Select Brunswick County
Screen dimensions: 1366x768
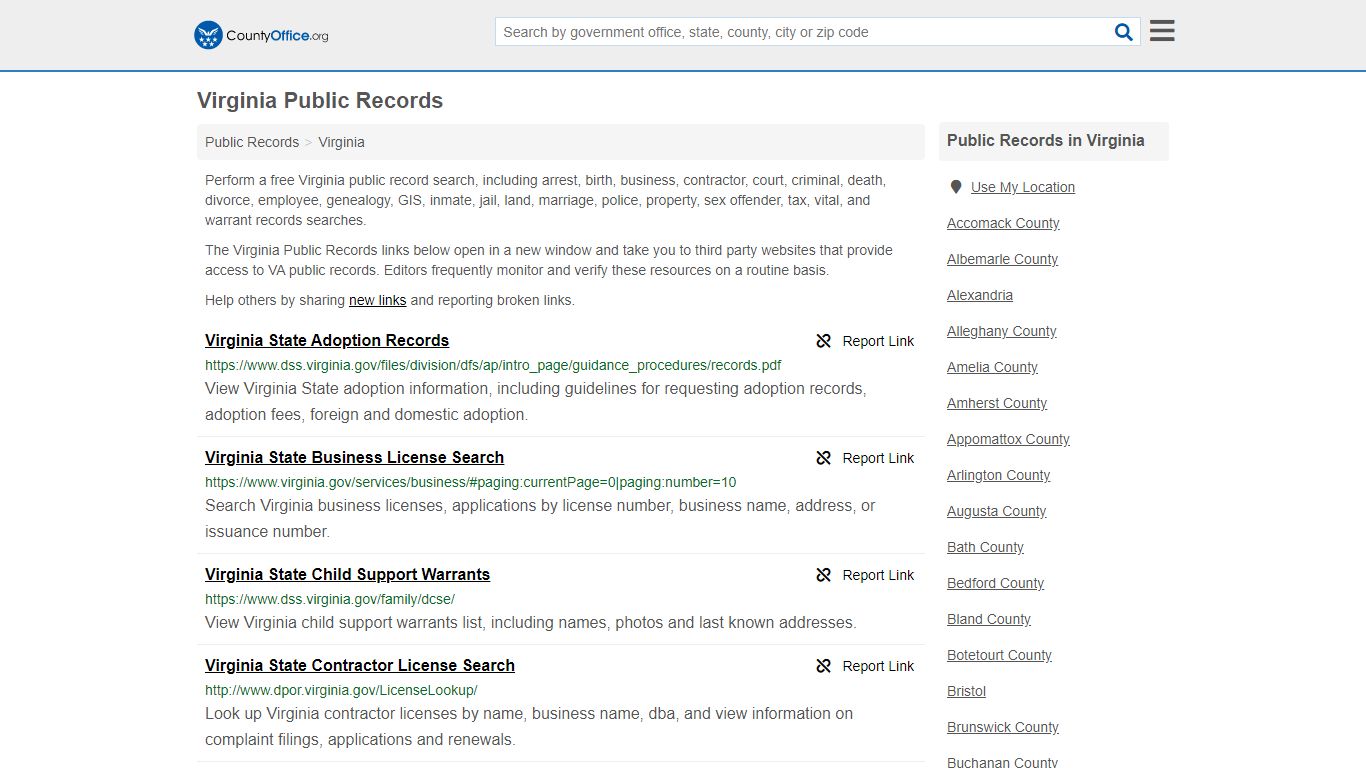coord(1003,727)
